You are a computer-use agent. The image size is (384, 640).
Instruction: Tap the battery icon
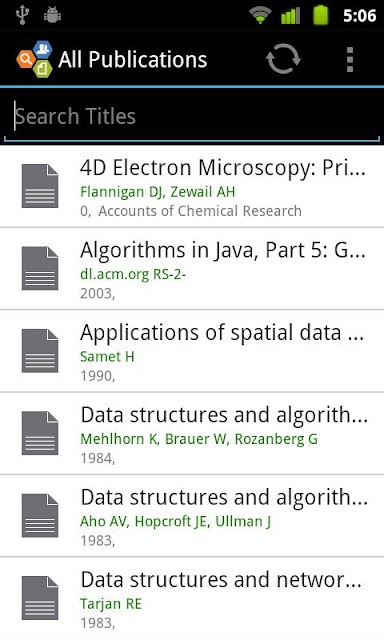(321, 16)
